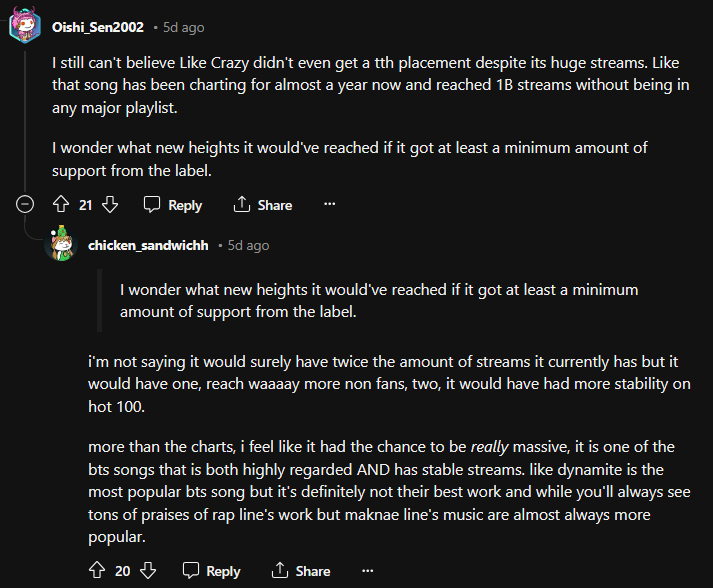Share chicken_sandwichh's reply
This screenshot has width=713, height=588.
coord(300,571)
